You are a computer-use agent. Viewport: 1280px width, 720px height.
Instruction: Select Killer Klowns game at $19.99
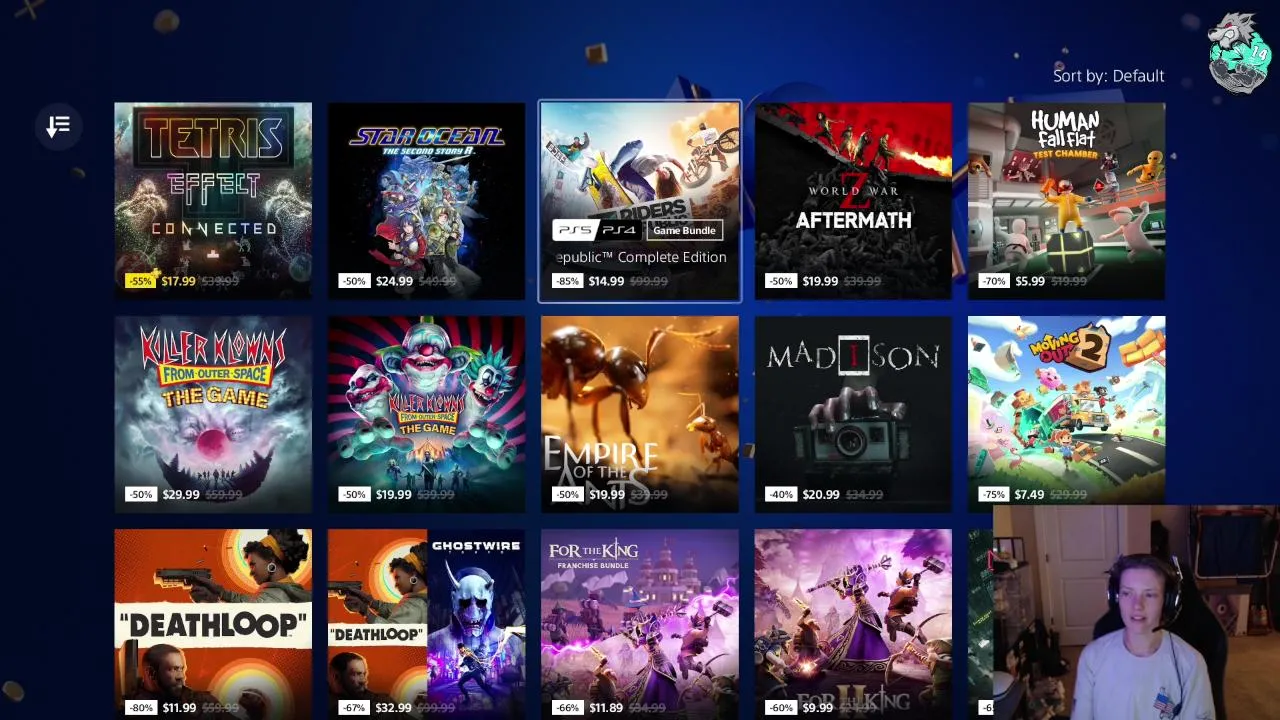coord(426,414)
